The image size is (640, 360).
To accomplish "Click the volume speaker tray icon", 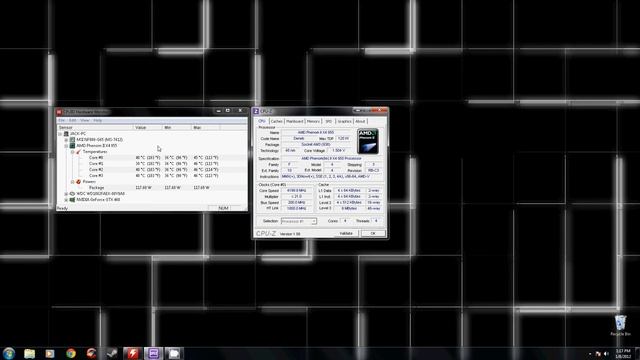I will [x=606, y=354].
